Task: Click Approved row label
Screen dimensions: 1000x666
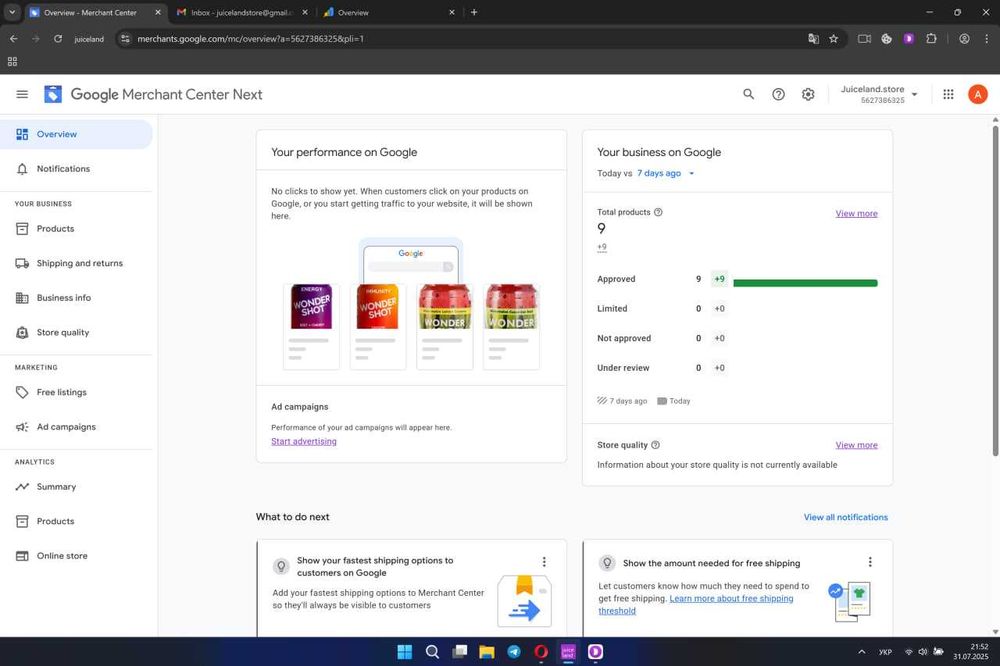Action: coord(616,279)
